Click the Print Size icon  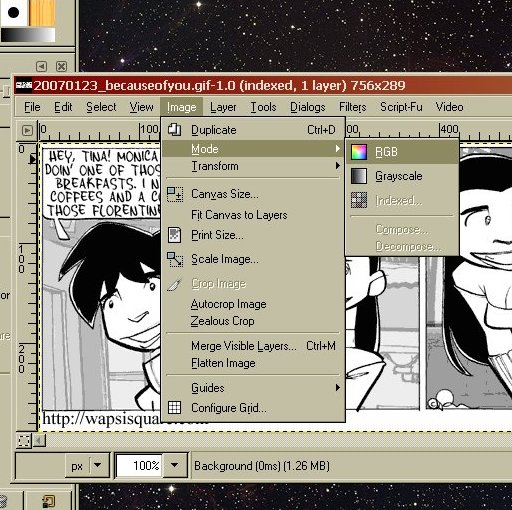pyautogui.click(x=175, y=235)
